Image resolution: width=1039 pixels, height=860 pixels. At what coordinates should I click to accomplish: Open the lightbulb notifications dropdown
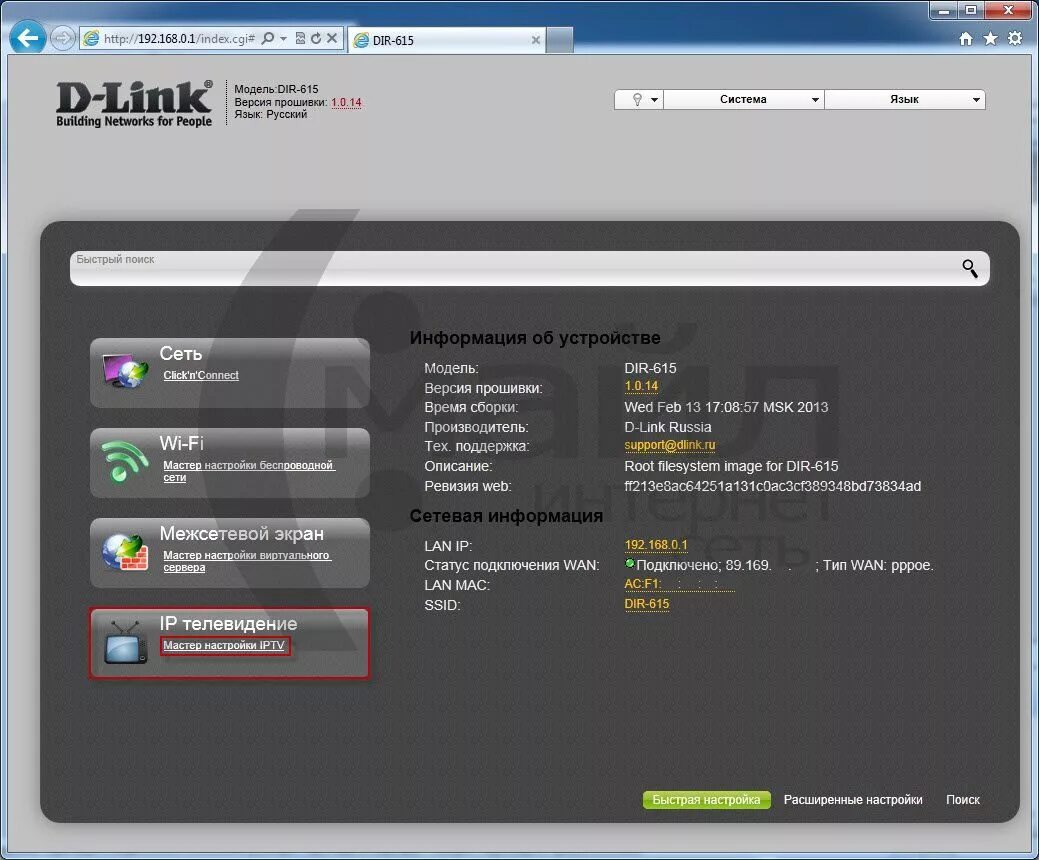point(639,99)
